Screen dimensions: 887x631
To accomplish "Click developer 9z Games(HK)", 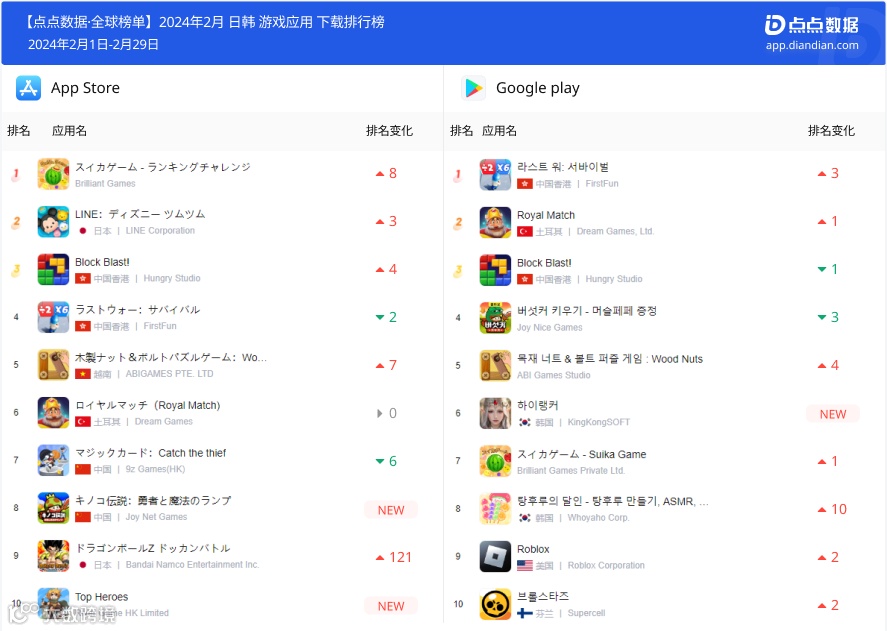I will pyautogui.click(x=155, y=469).
